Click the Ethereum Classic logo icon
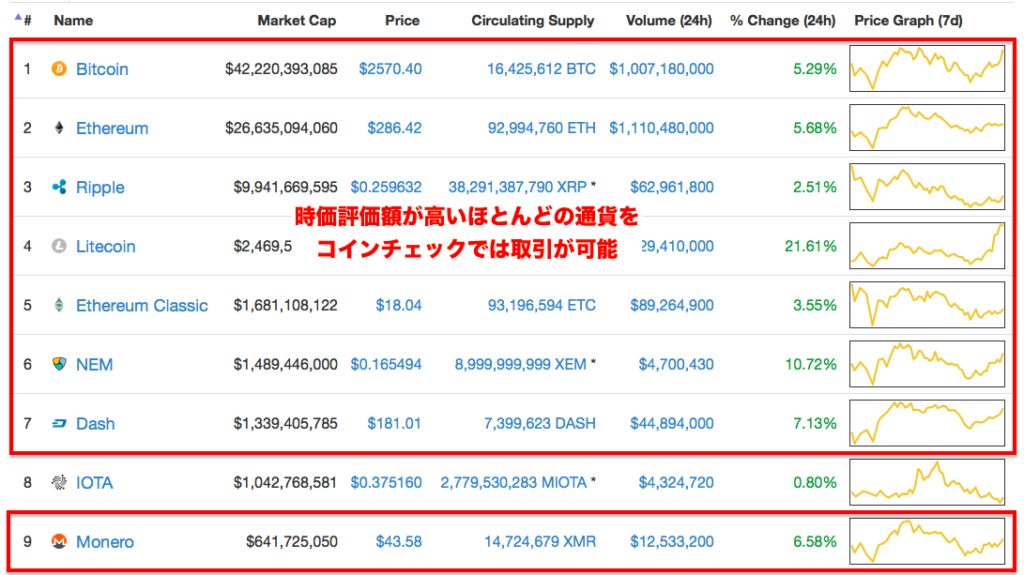 (x=59, y=305)
